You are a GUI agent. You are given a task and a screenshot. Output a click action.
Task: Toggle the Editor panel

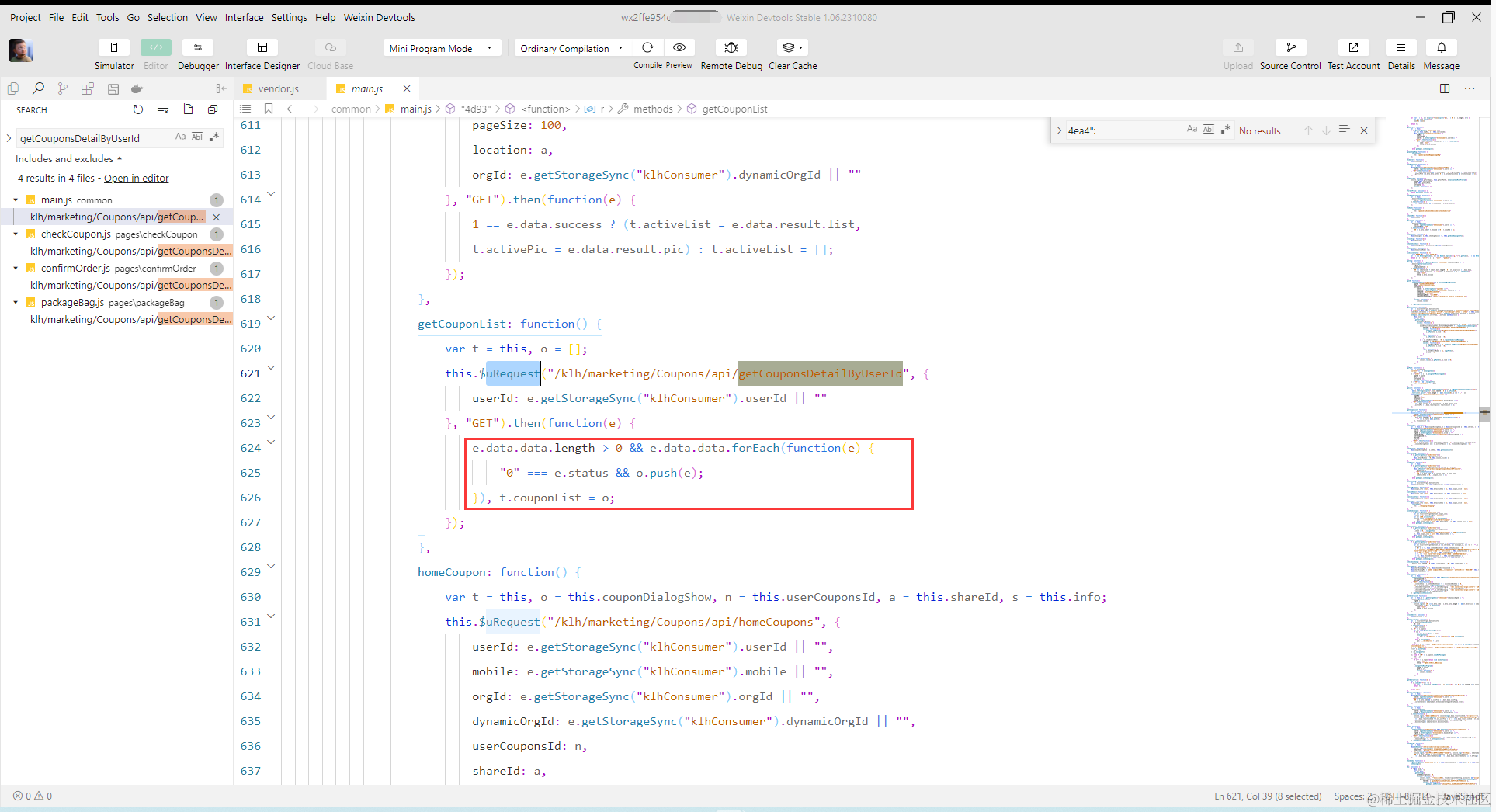[155, 54]
